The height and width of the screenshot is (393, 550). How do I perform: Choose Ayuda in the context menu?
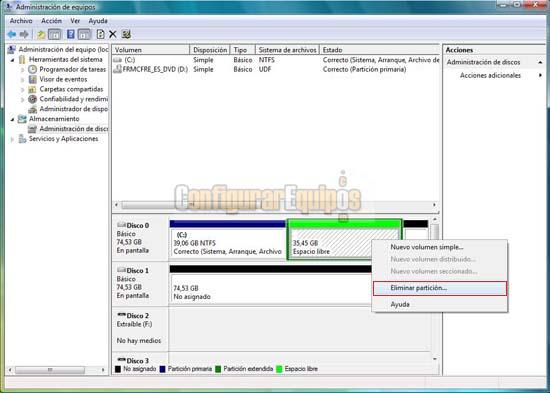pyautogui.click(x=440, y=304)
